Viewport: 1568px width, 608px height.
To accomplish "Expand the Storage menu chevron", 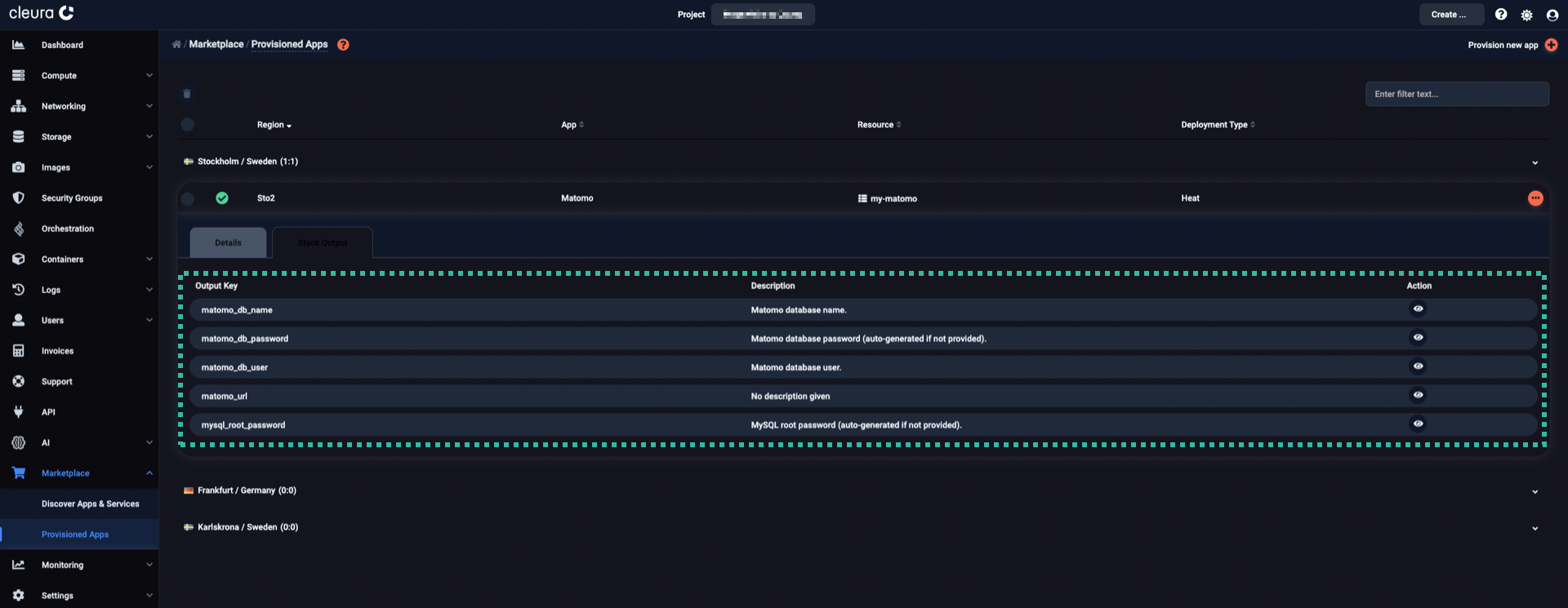I will (149, 136).
